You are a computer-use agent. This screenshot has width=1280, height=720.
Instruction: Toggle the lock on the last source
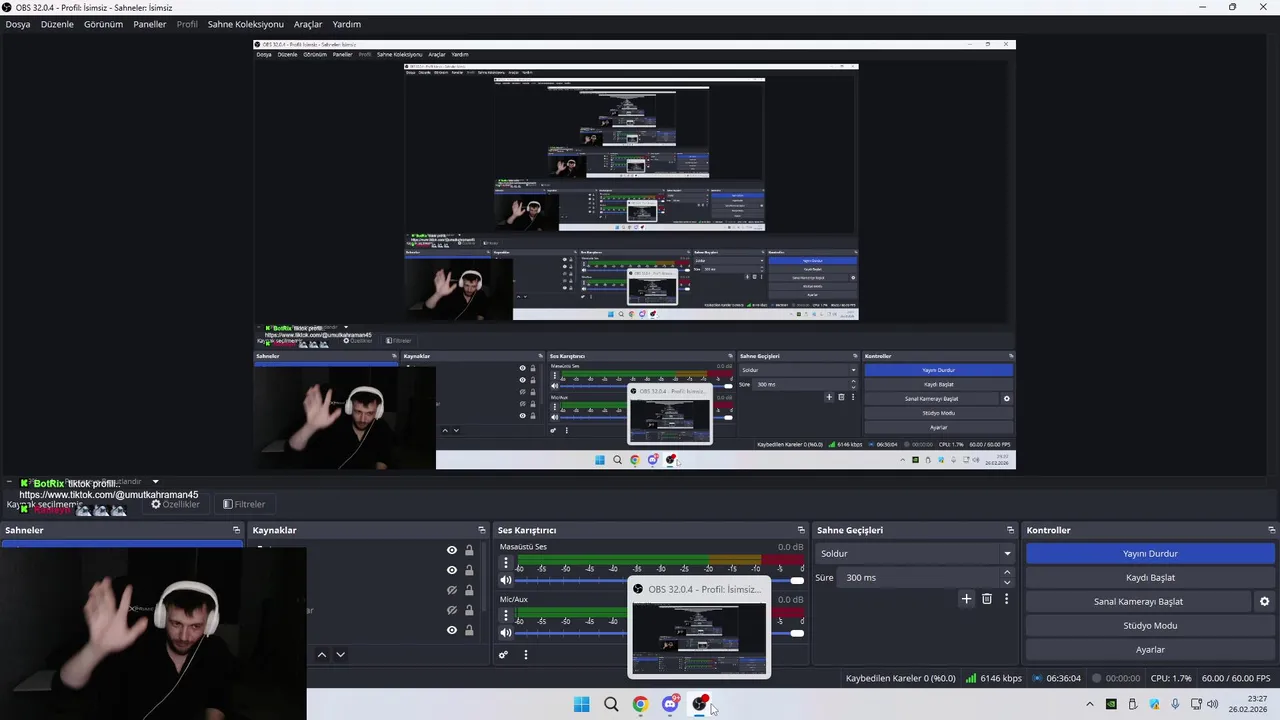(469, 630)
